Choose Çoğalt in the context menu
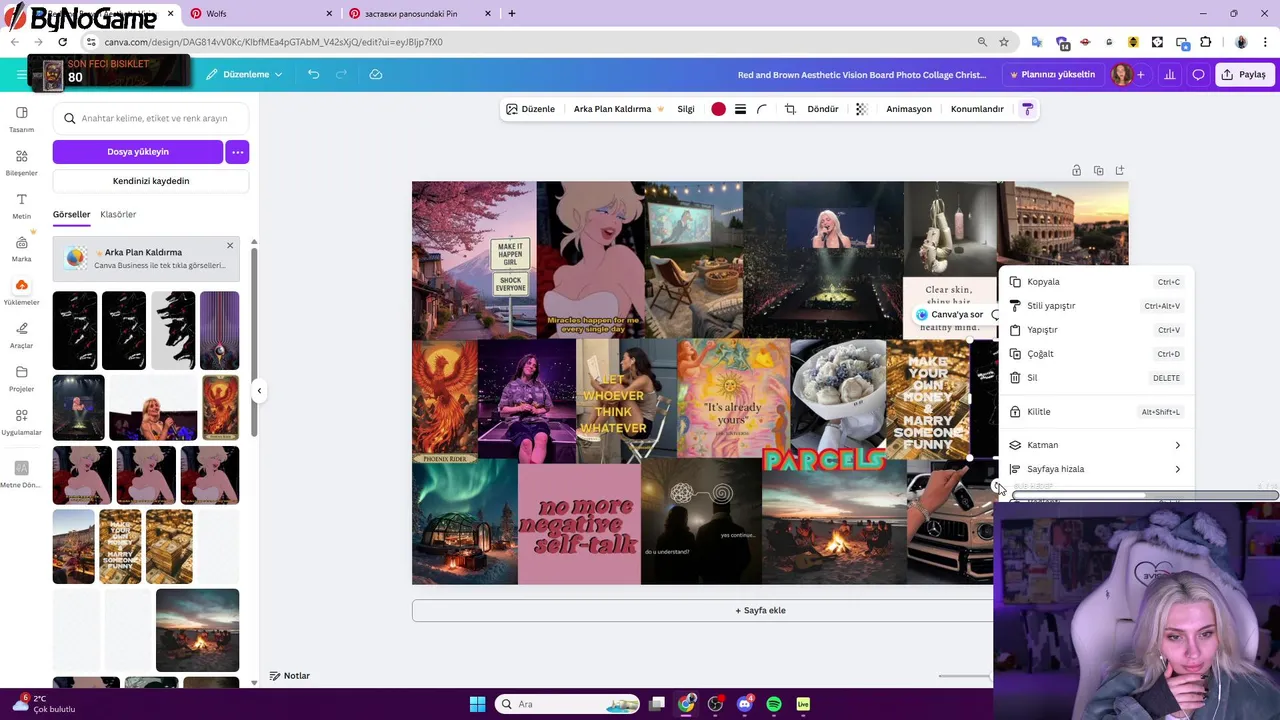1280x720 pixels. point(1096,354)
